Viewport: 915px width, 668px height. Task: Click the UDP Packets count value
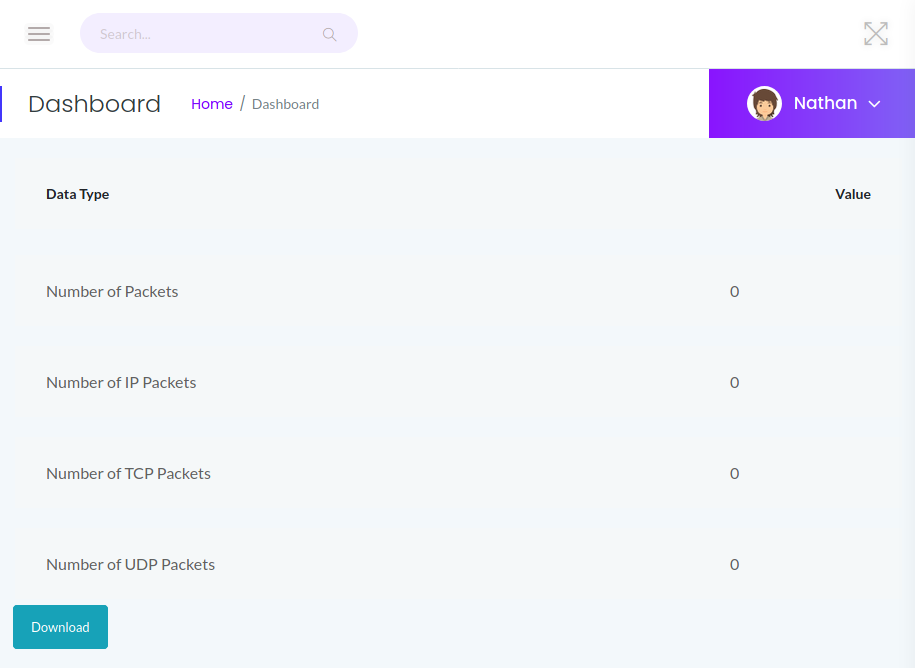(734, 565)
